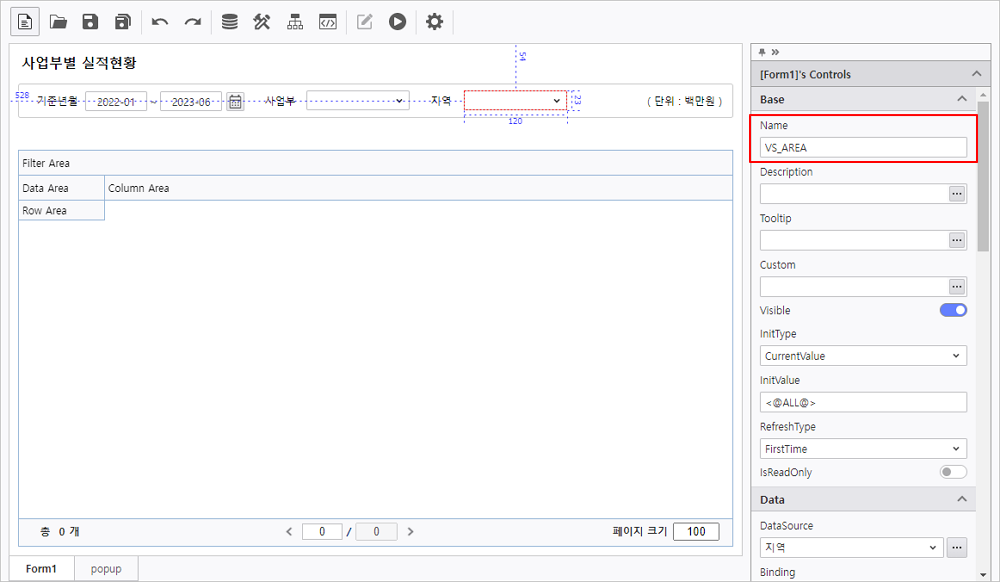Screen dimensions: 1000x582
Task: Open the calendar date picker icon
Action: point(235,101)
